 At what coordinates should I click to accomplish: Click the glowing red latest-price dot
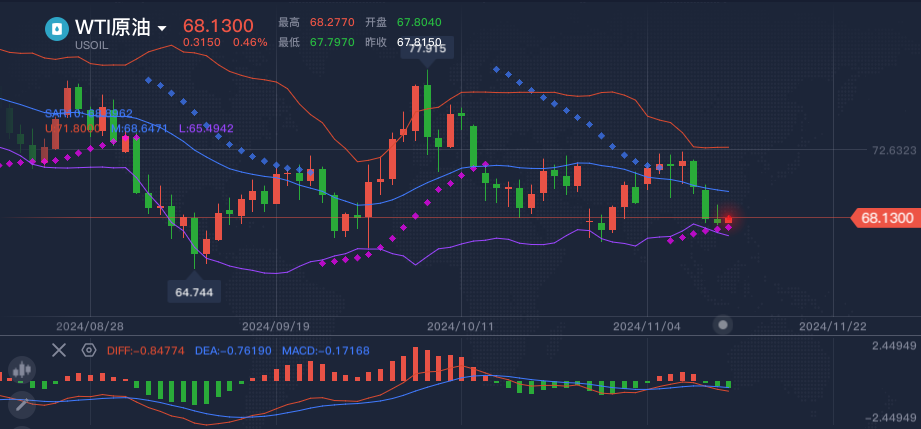pyautogui.click(x=728, y=220)
